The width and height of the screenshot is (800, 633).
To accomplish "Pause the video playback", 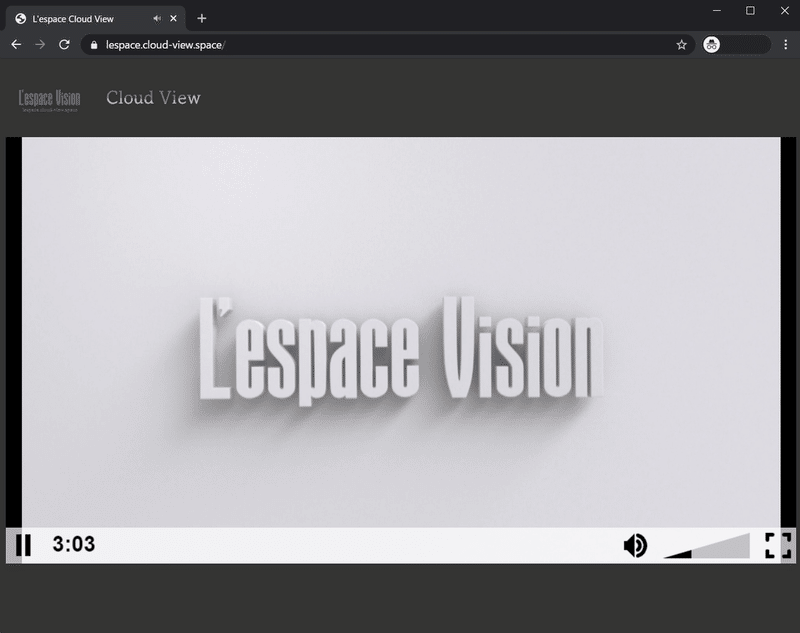I will 23,545.
